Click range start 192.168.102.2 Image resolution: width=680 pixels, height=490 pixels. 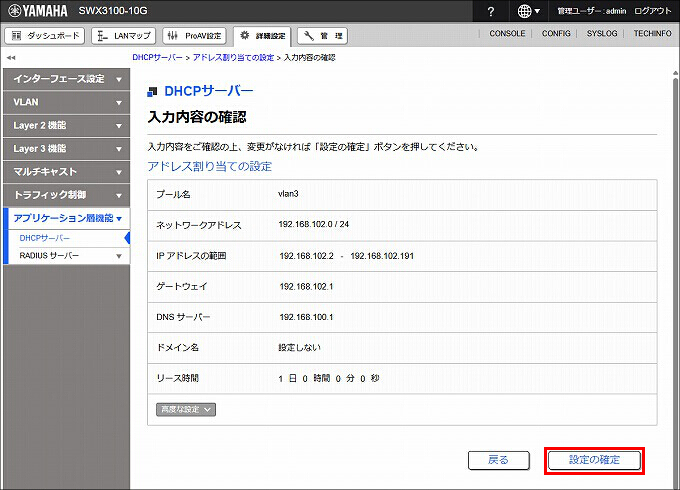(x=307, y=256)
